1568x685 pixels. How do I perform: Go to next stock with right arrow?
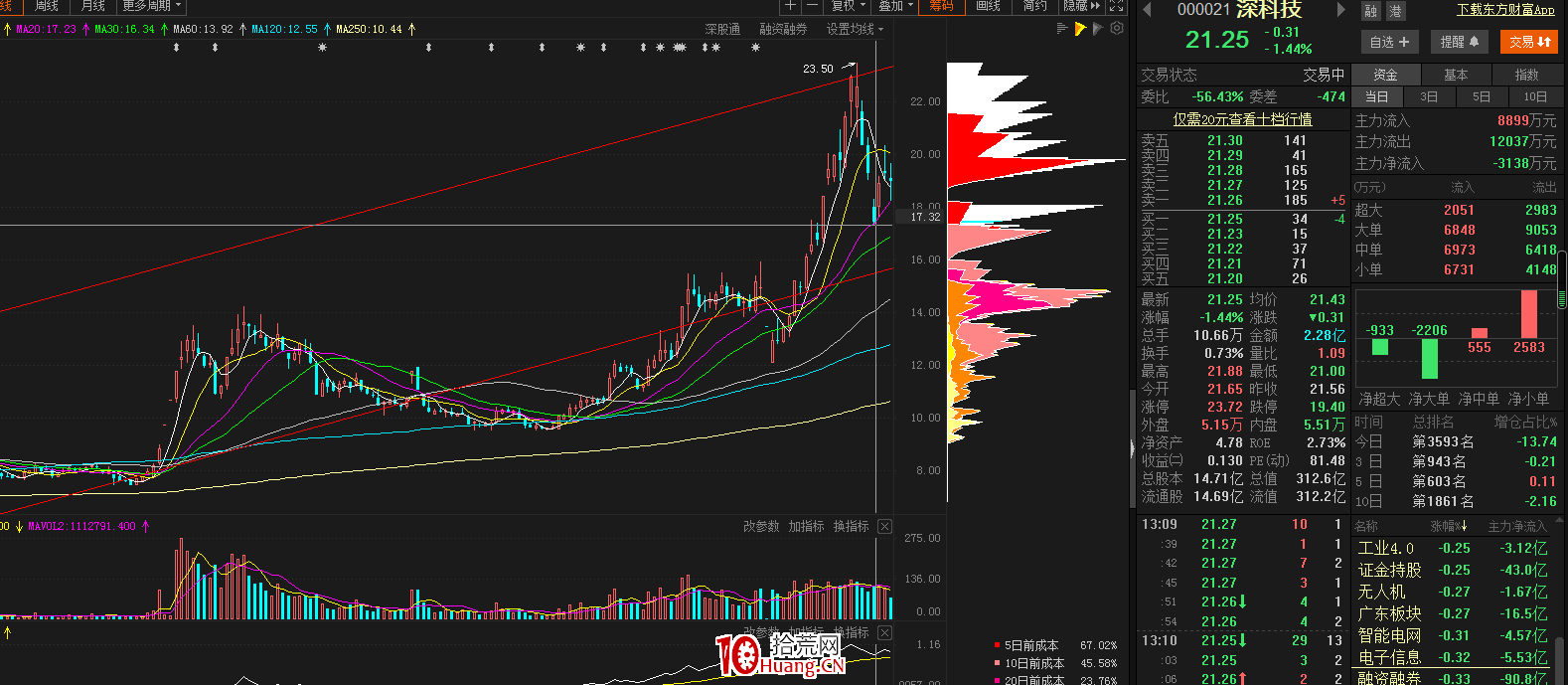pos(1341,10)
